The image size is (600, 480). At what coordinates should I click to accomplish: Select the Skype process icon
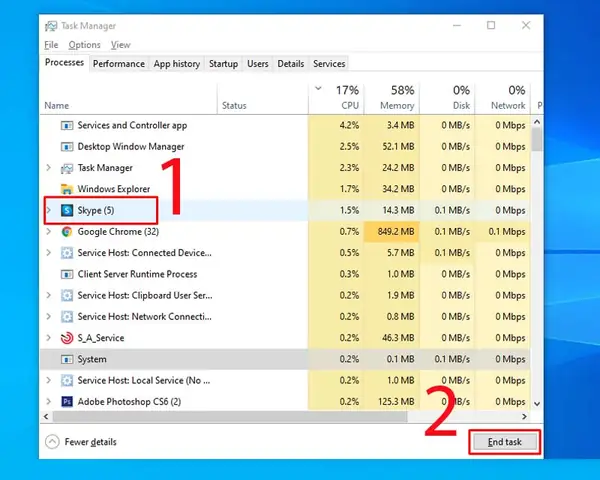(x=67, y=210)
